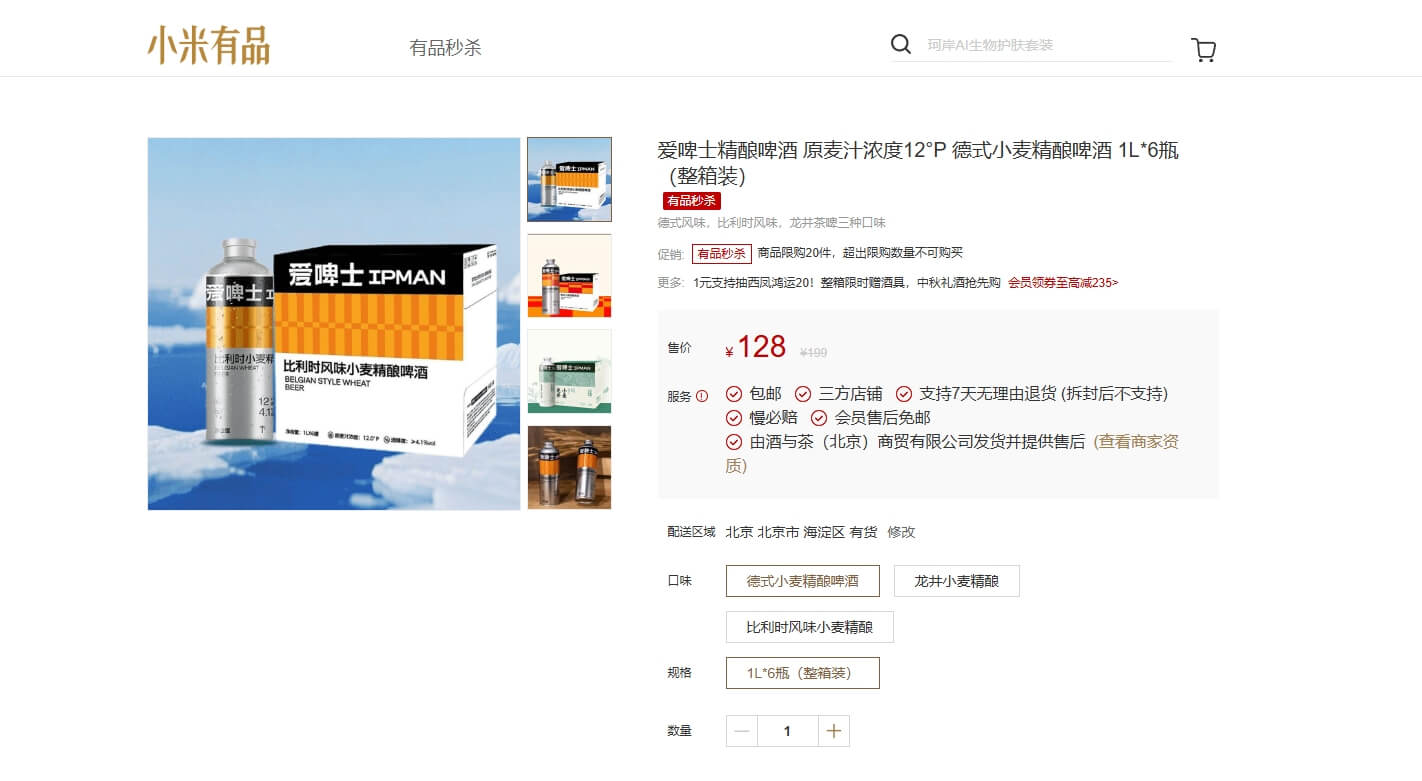This screenshot has height=781, width=1422.
Task: Click the shopping cart icon
Action: coord(1204,48)
